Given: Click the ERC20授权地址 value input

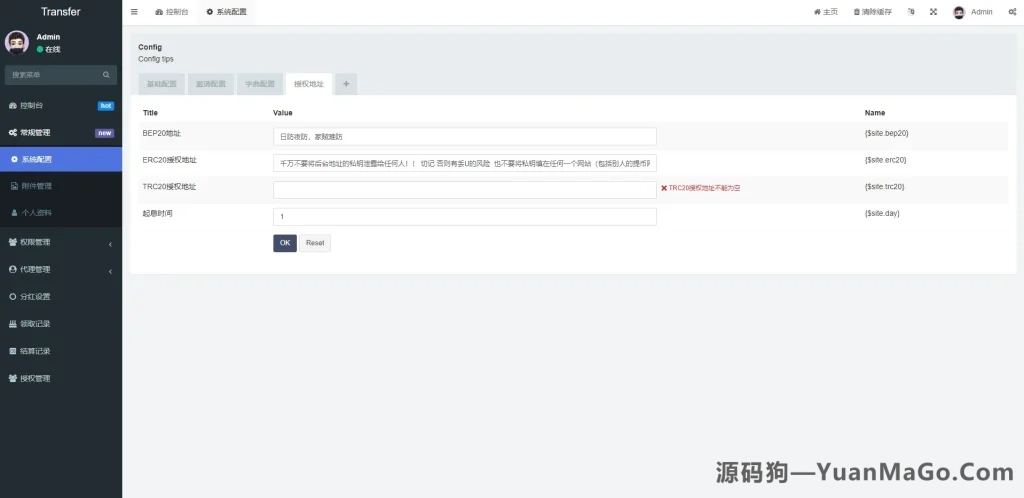Looking at the screenshot, I should coord(464,163).
